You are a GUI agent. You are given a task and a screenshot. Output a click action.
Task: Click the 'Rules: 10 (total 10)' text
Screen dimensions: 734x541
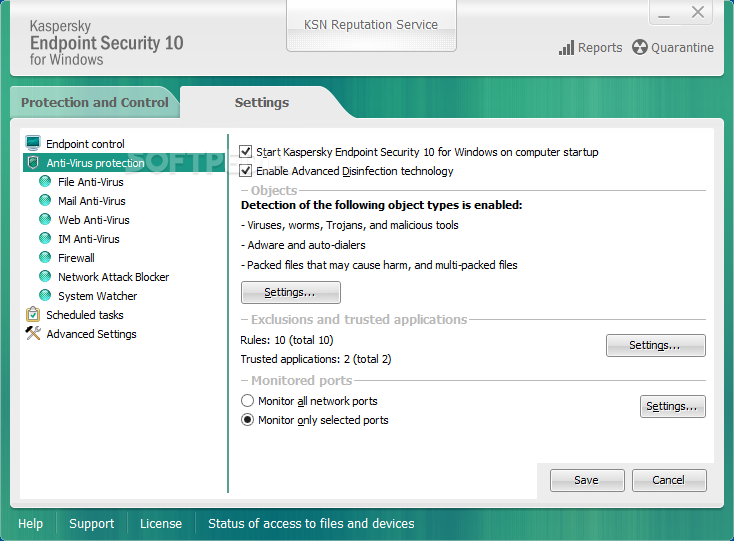click(286, 340)
